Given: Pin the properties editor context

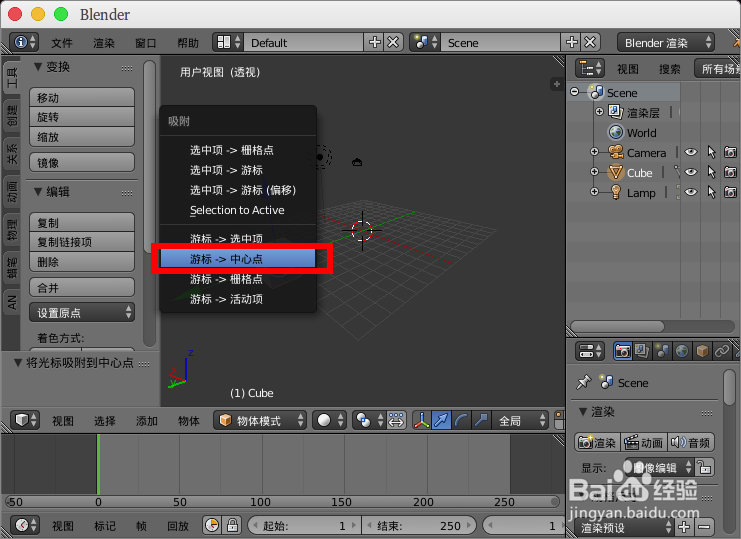Looking at the screenshot, I should point(584,382).
